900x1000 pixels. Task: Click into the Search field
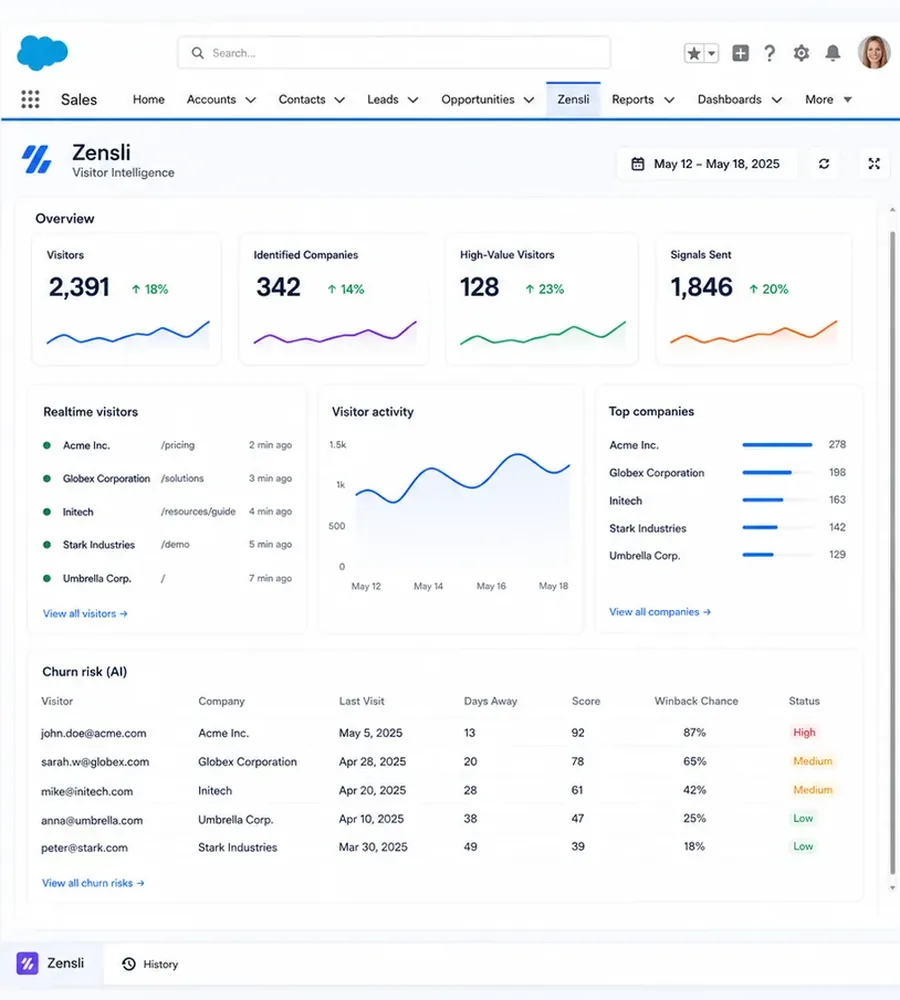click(394, 53)
